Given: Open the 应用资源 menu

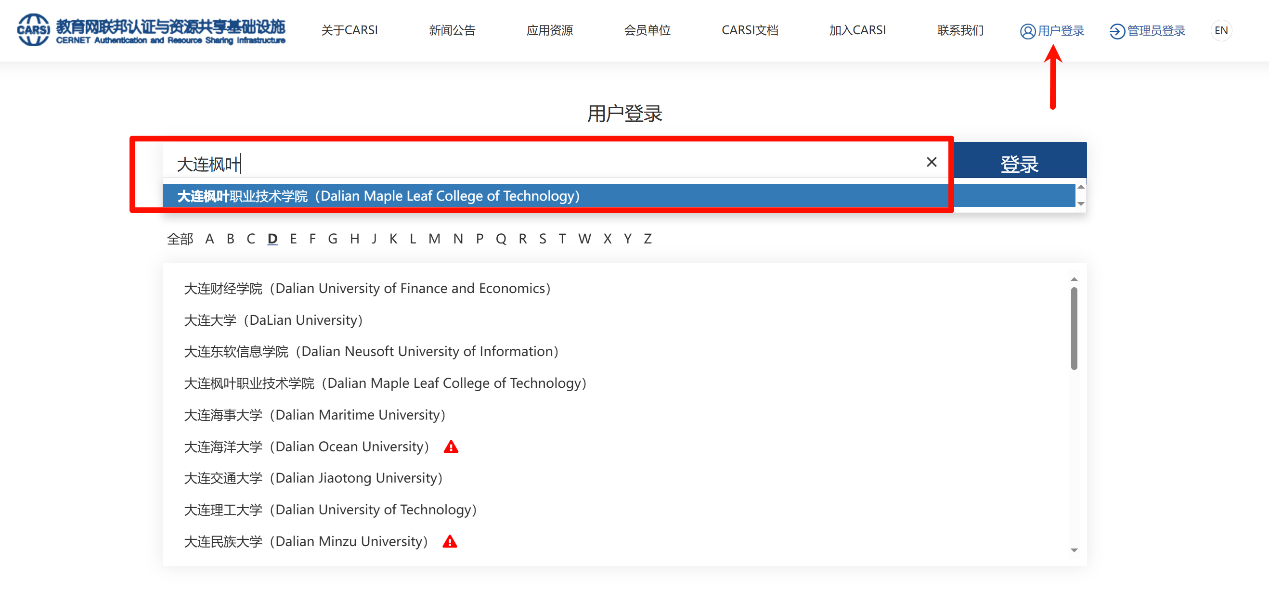Looking at the screenshot, I should coord(550,31).
